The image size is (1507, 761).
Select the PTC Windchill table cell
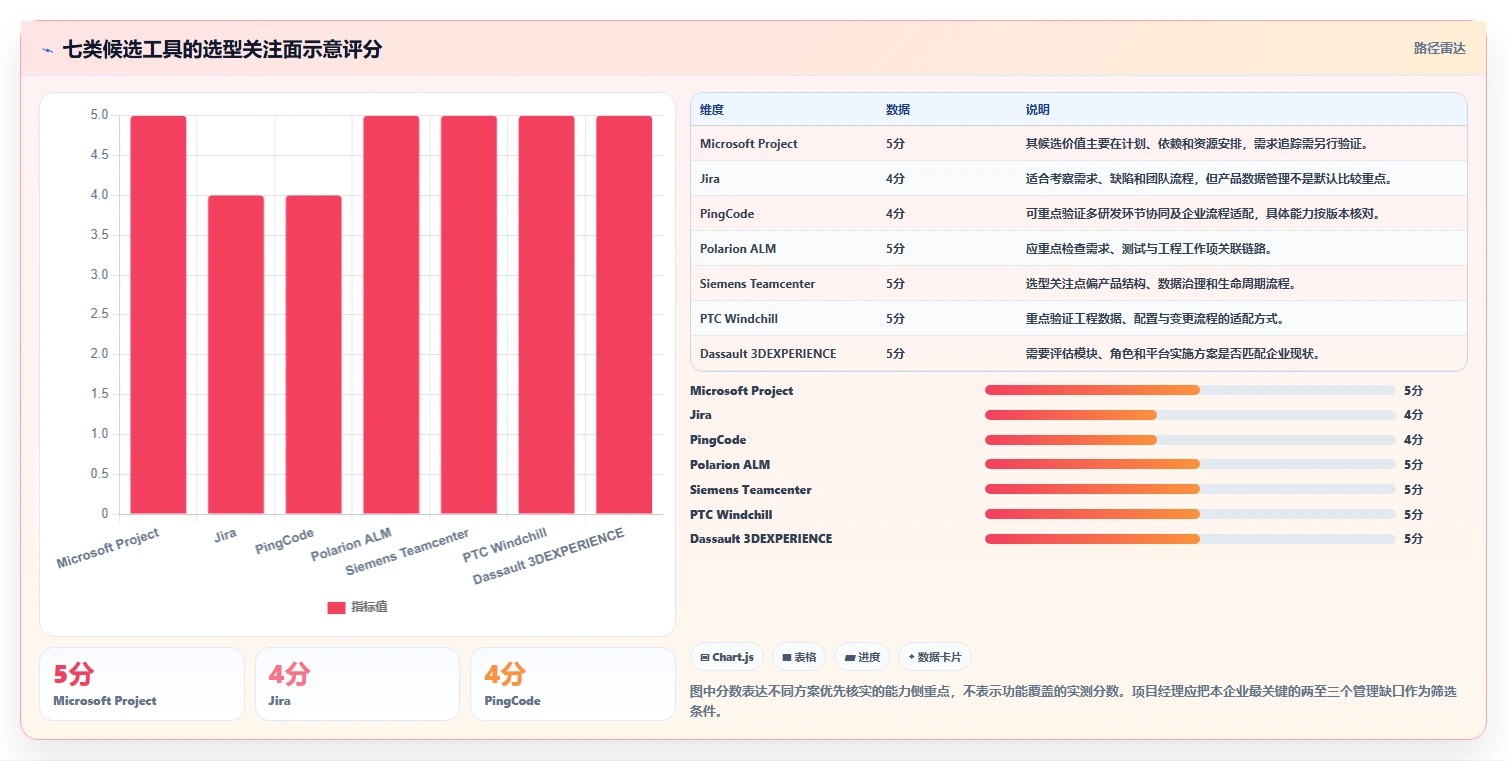pyautogui.click(x=739, y=319)
